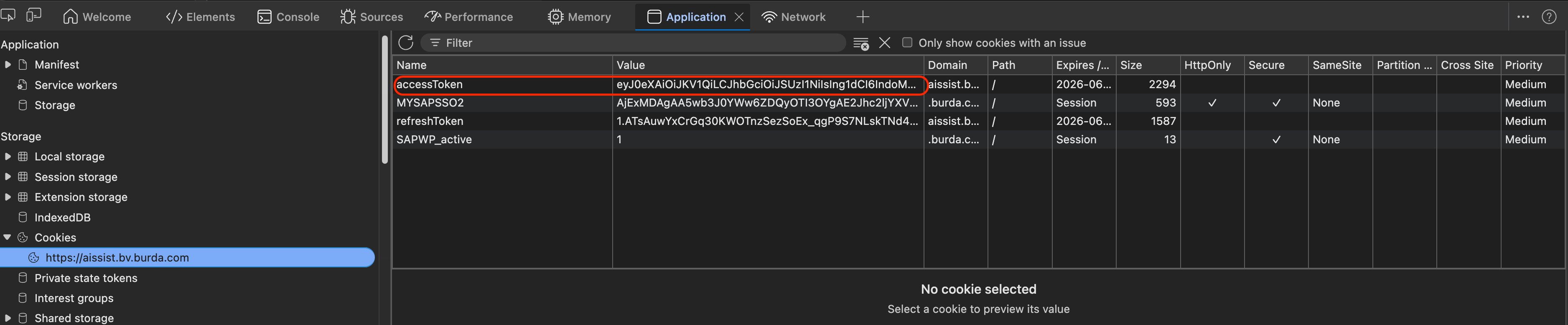Sort by the HttpOnly column header
The width and height of the screenshot is (1568, 325).
coord(1212,65)
